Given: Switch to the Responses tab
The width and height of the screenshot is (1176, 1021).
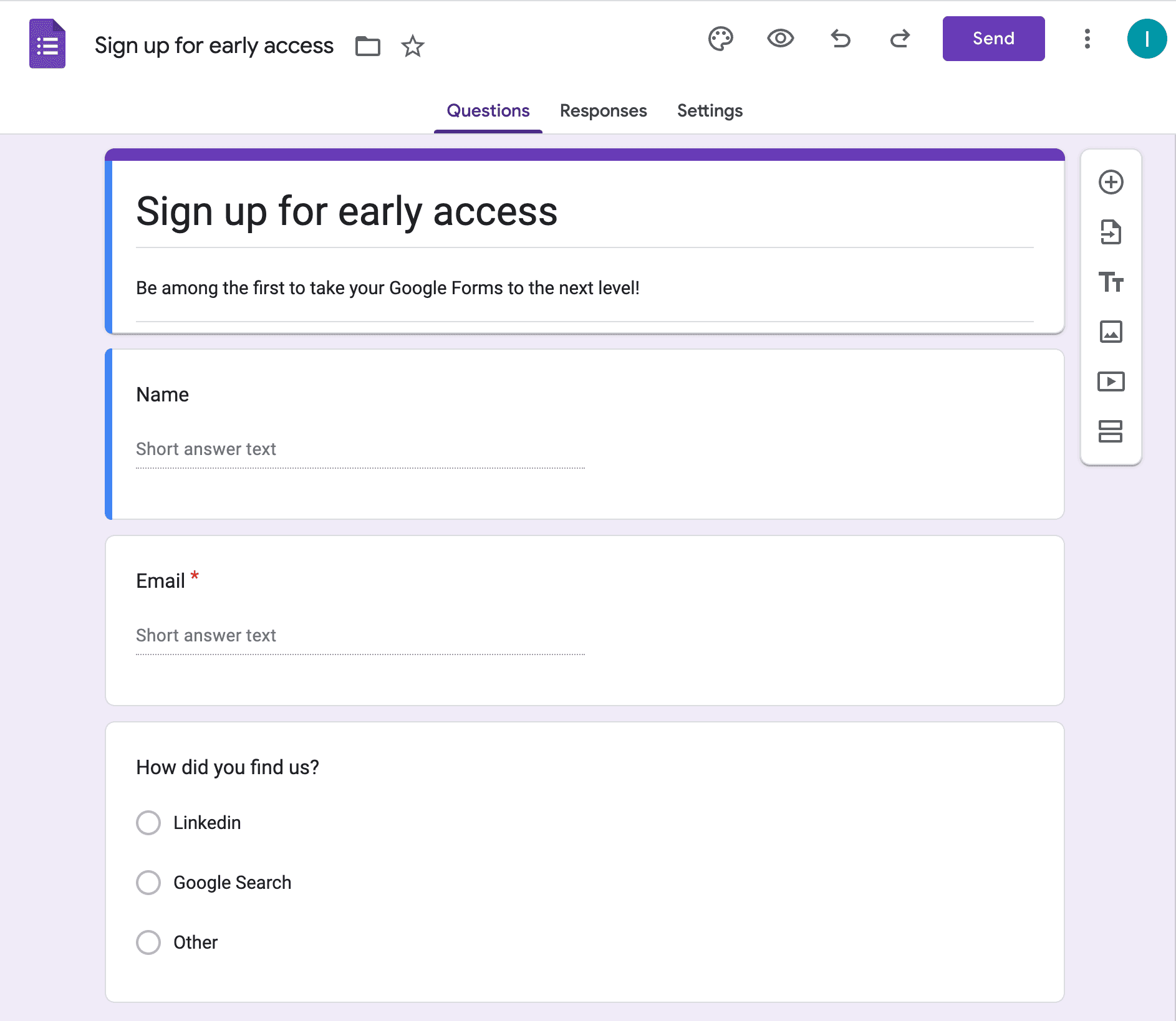Looking at the screenshot, I should pyautogui.click(x=603, y=111).
